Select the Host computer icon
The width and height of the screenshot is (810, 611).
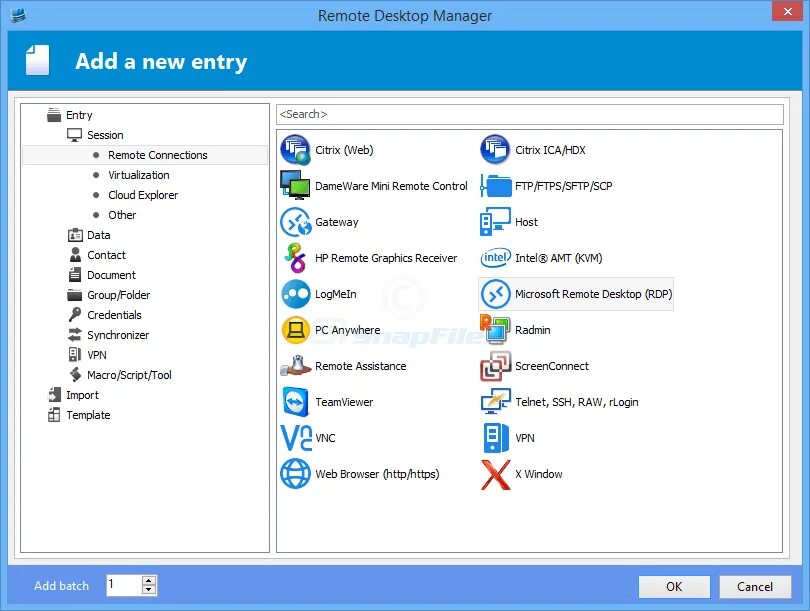(495, 222)
